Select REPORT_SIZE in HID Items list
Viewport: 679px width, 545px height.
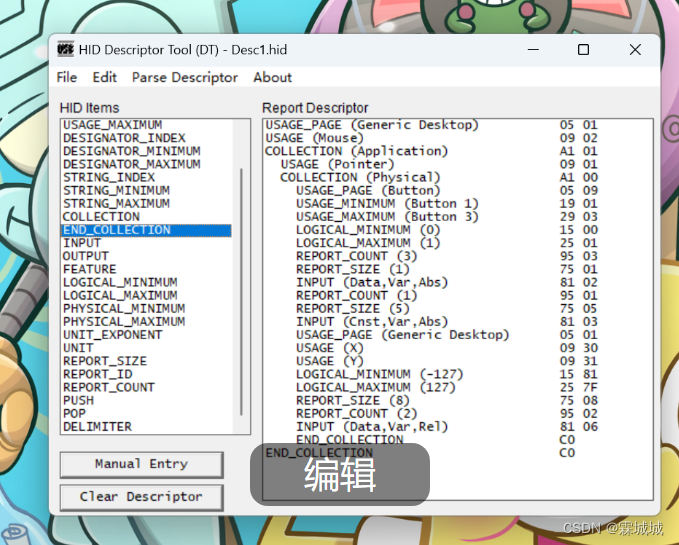pos(146,361)
